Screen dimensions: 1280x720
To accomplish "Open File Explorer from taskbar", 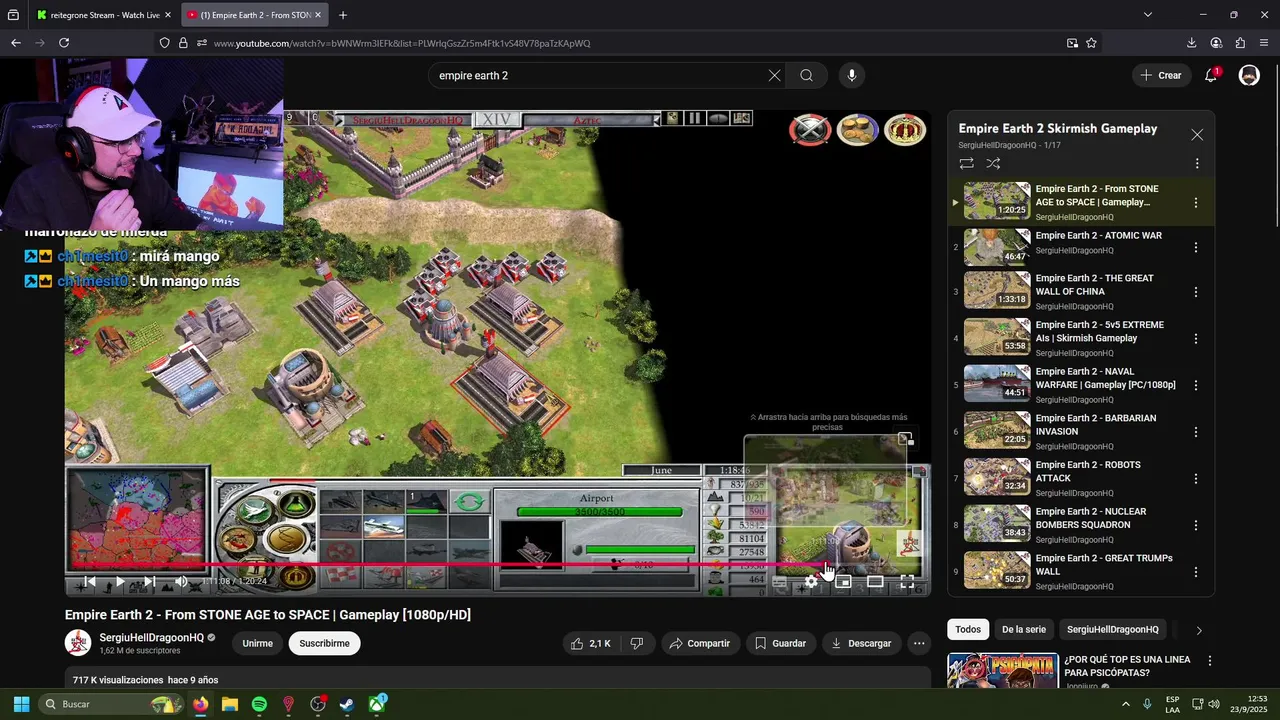I will coord(230,704).
